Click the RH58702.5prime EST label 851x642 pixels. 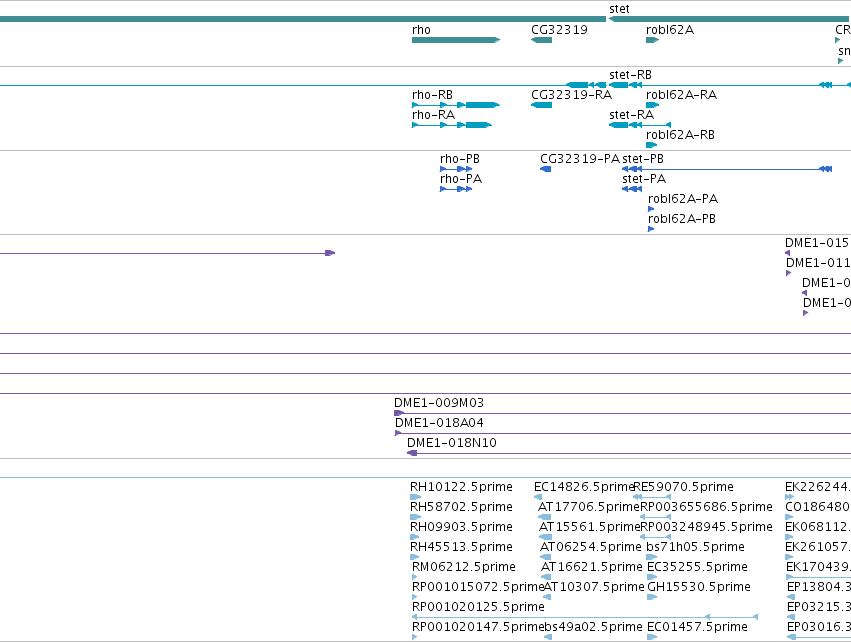461,507
